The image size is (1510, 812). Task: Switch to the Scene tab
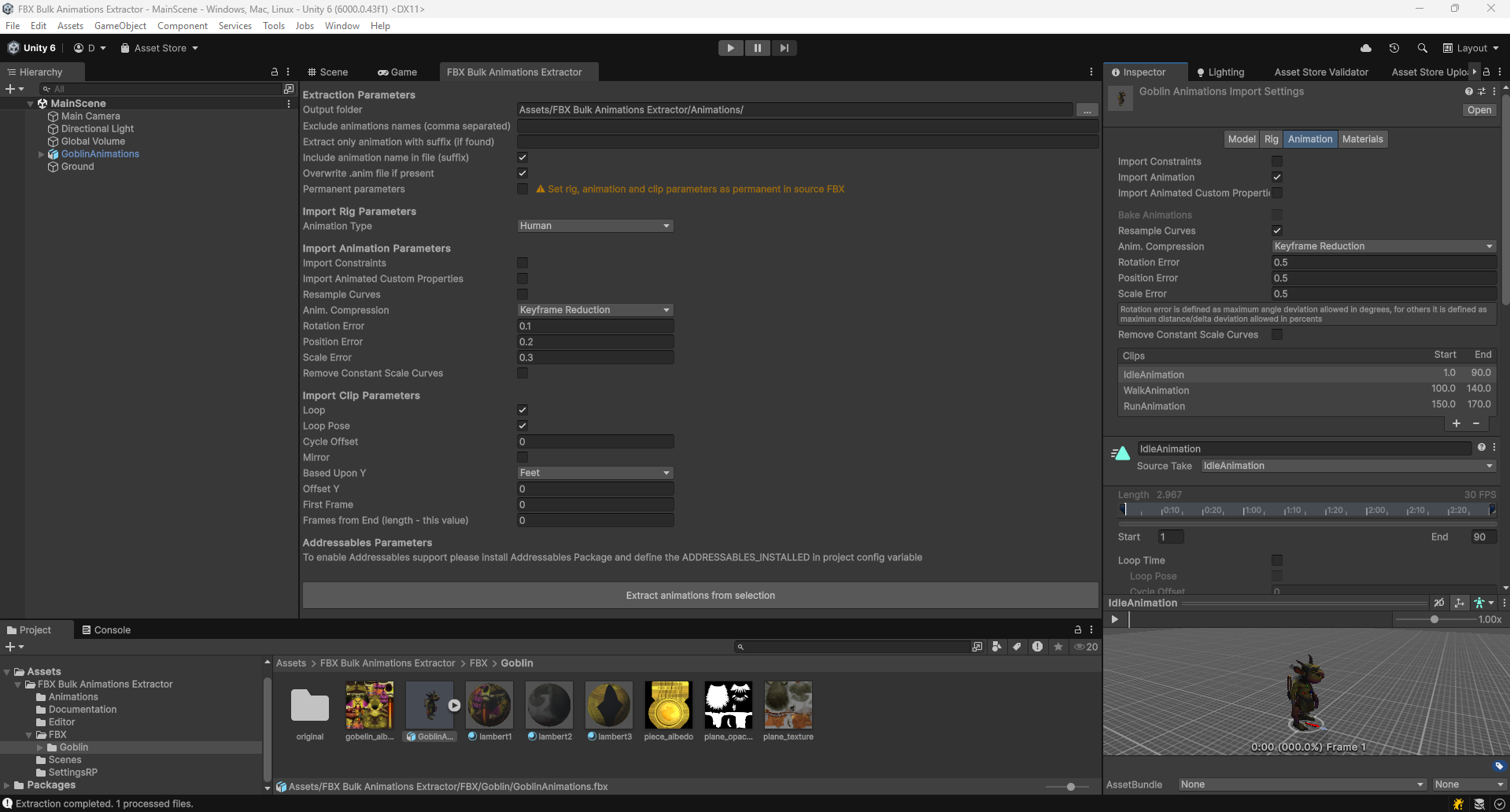328,72
